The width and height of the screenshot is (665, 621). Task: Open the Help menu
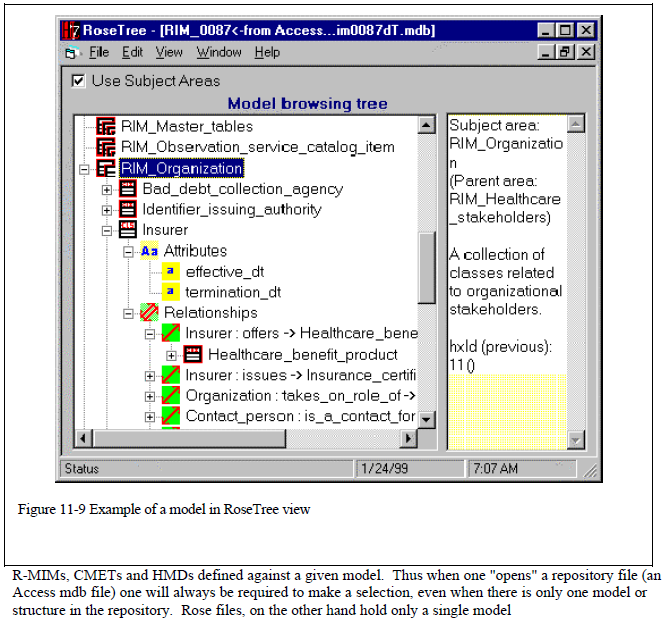[x=267, y=53]
